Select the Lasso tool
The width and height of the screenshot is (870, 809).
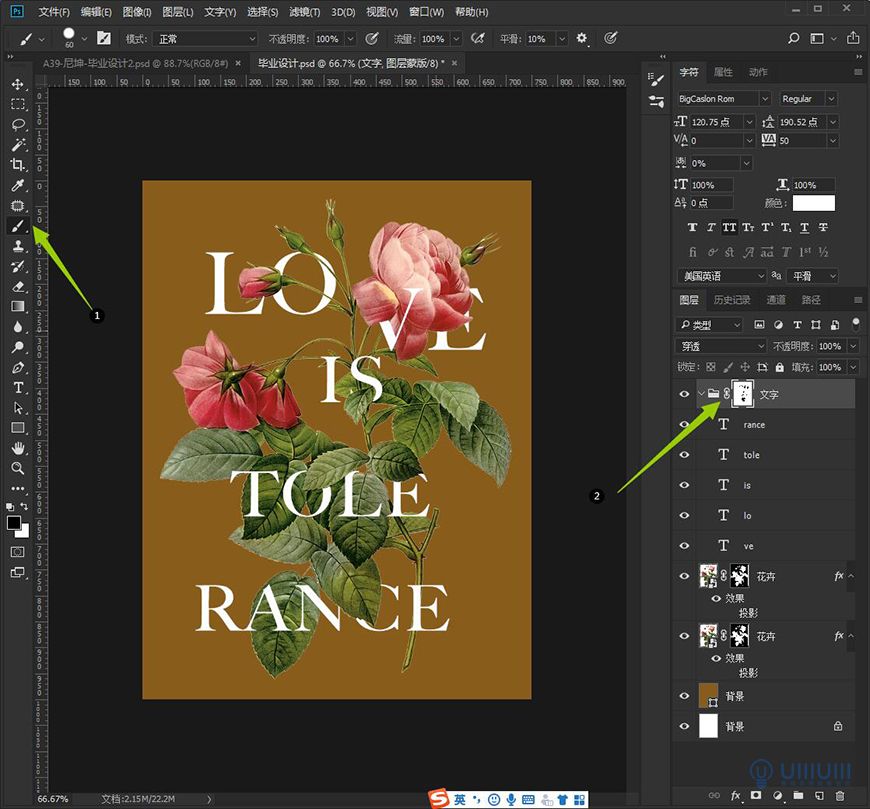click(18, 124)
